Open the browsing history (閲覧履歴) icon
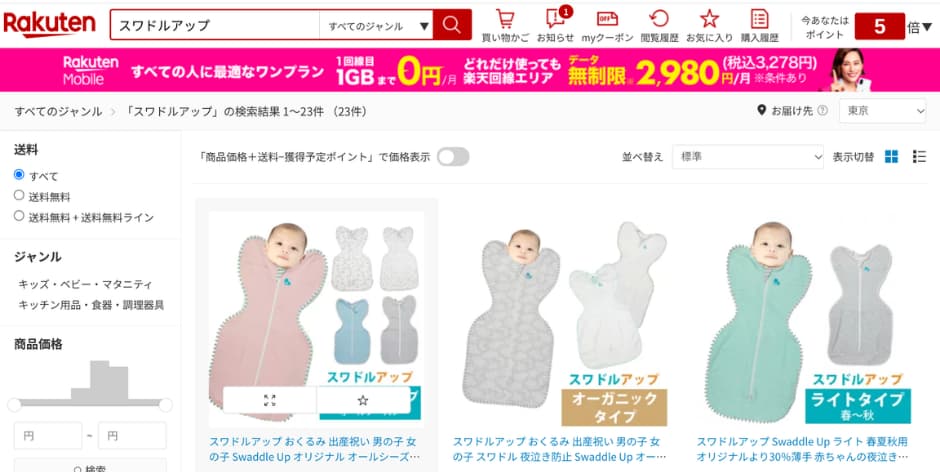The image size is (940, 472). coord(659,19)
